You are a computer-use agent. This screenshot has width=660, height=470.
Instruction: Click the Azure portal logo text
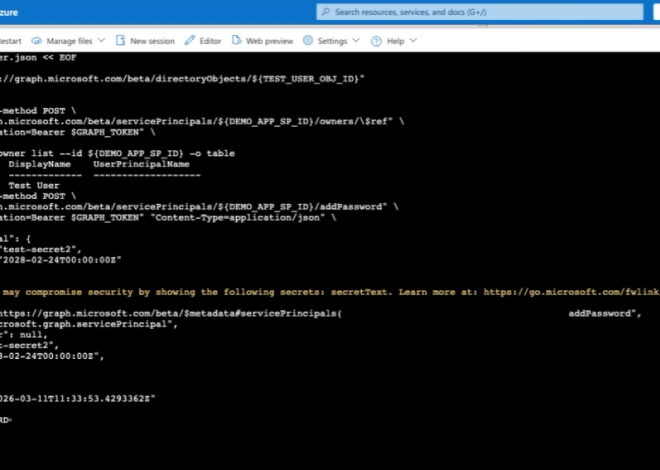(x=9, y=12)
